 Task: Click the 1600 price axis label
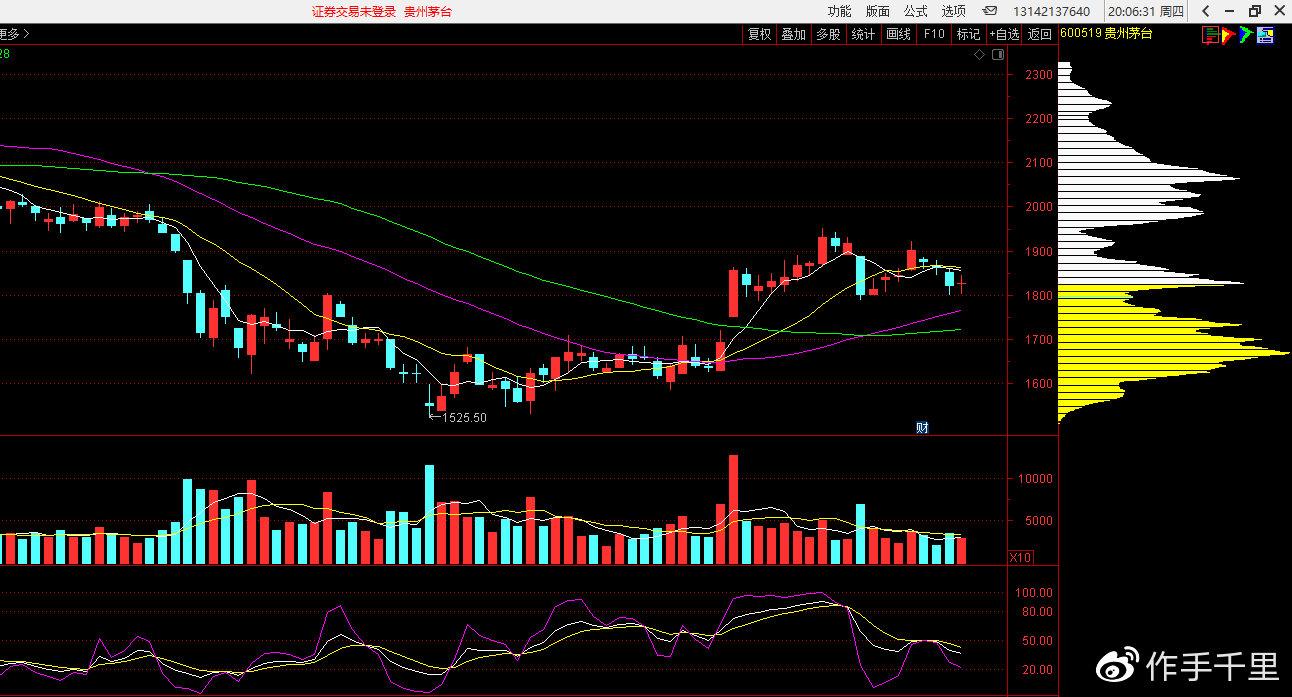[x=1038, y=384]
